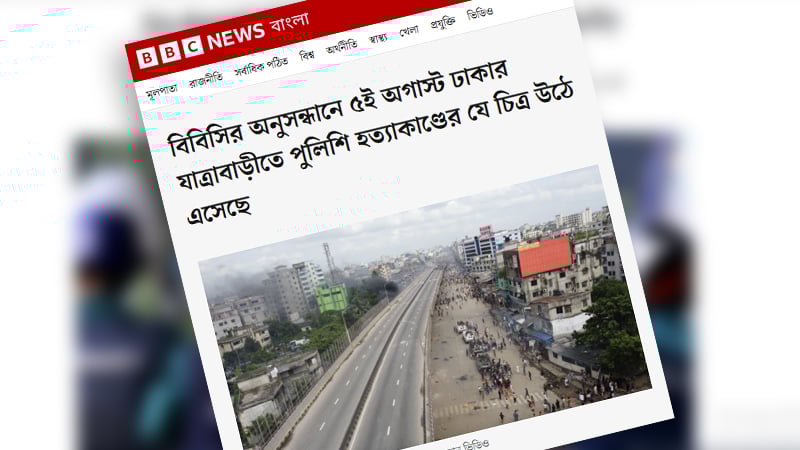This screenshot has height=450, width=800.
Task: Select the স্বাস্থ্য navigation item
Action: point(378,38)
